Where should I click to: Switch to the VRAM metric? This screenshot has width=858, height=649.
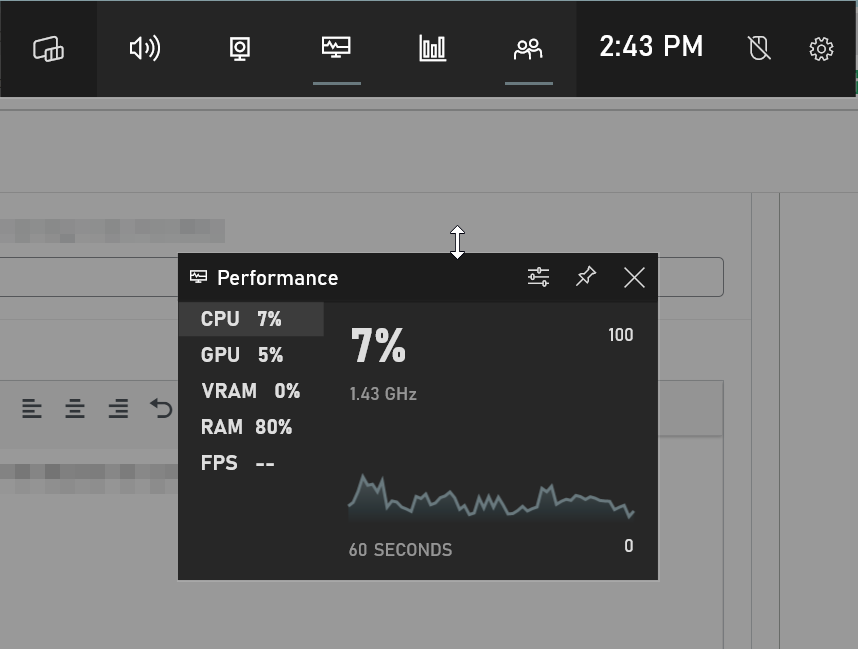coord(250,391)
